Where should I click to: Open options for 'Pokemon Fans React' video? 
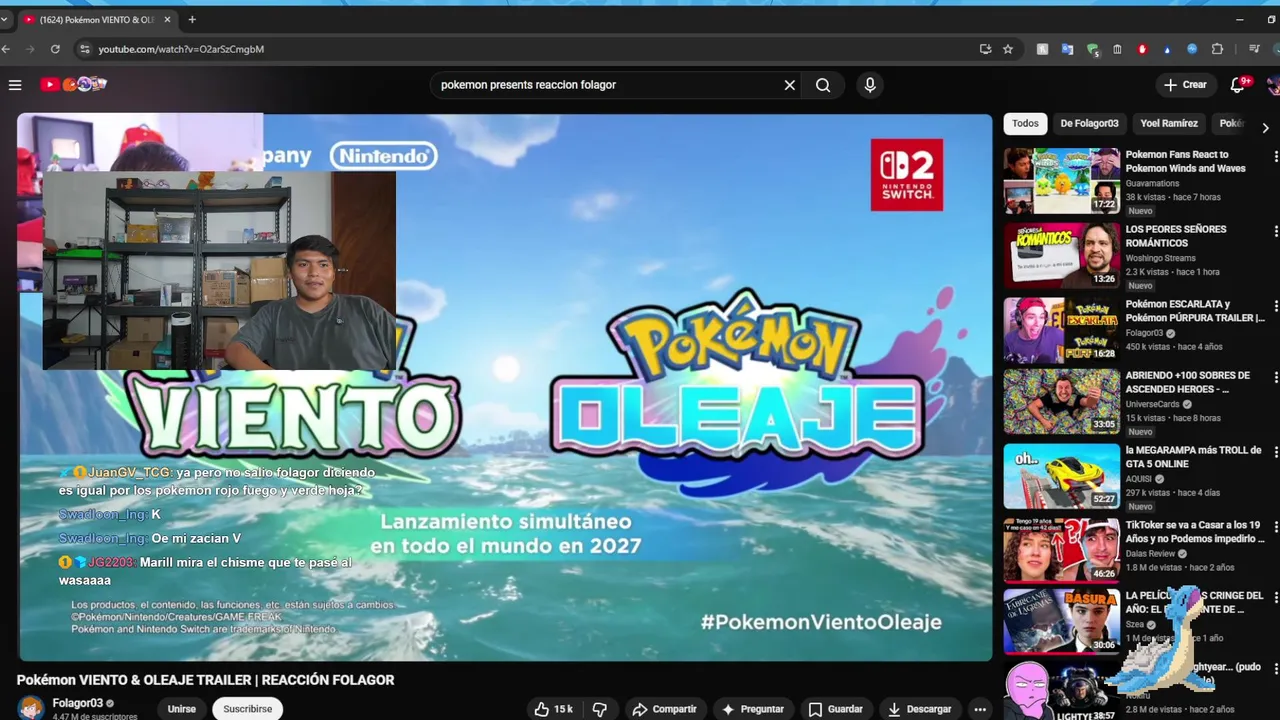point(1275,156)
